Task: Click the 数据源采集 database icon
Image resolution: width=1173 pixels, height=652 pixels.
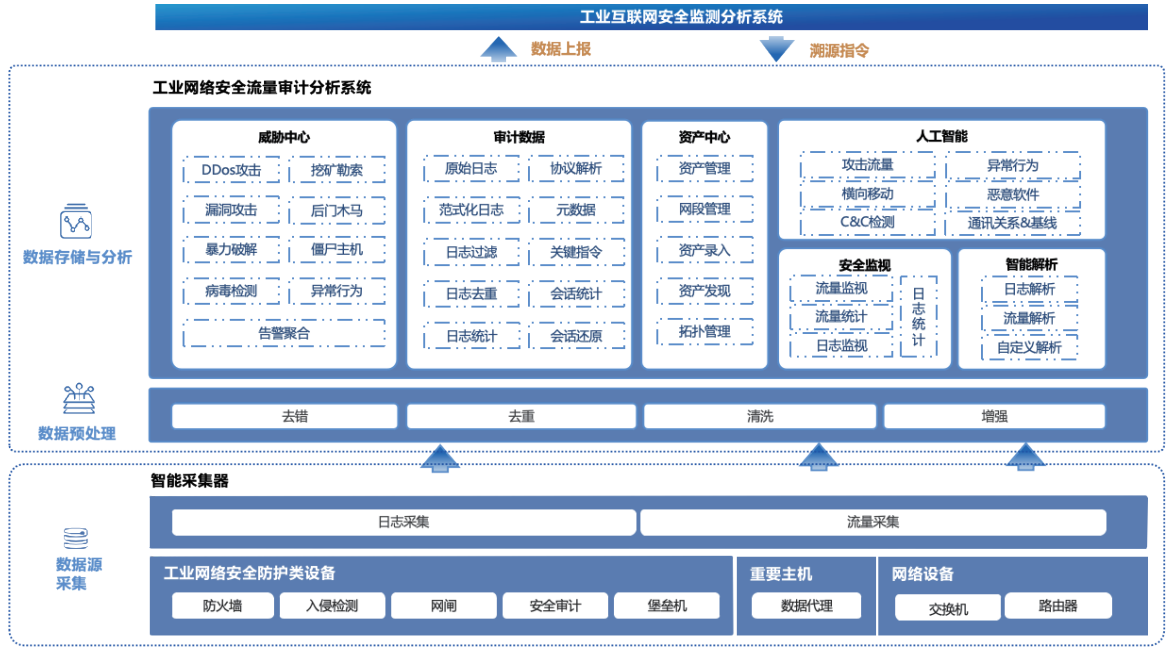Action: (76, 537)
